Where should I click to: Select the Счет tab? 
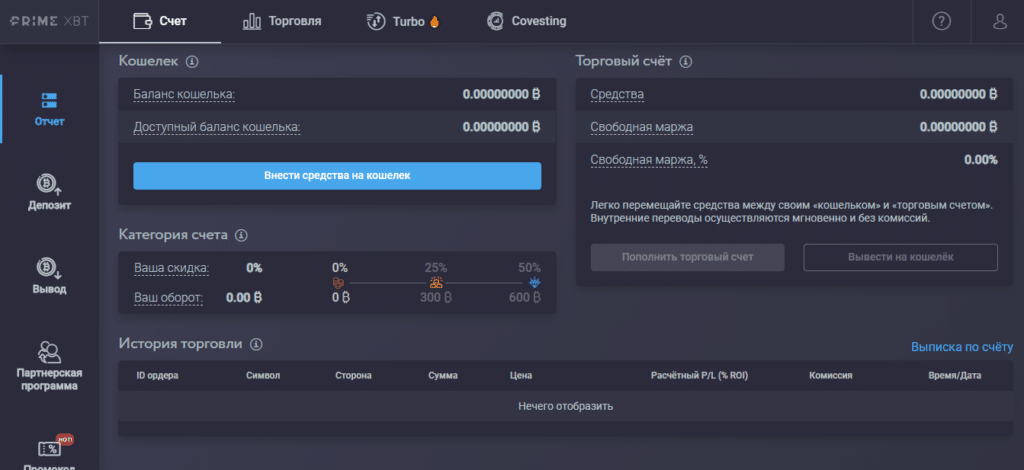click(x=160, y=21)
